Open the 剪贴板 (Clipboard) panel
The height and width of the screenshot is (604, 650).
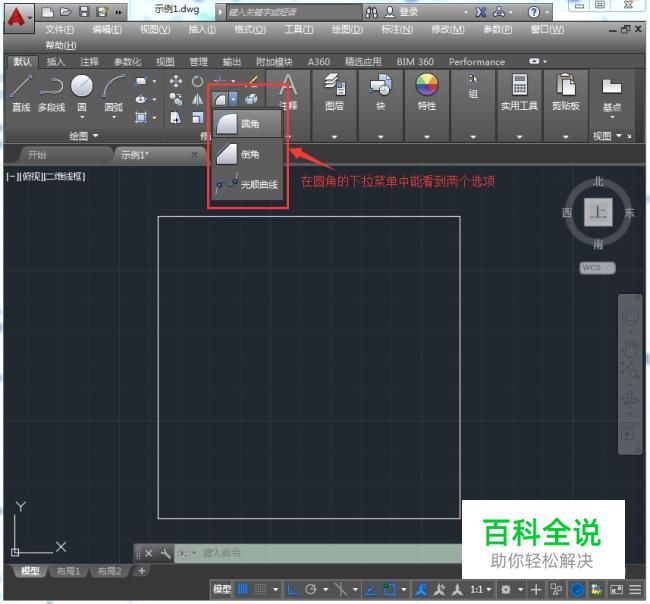pyautogui.click(x=565, y=92)
